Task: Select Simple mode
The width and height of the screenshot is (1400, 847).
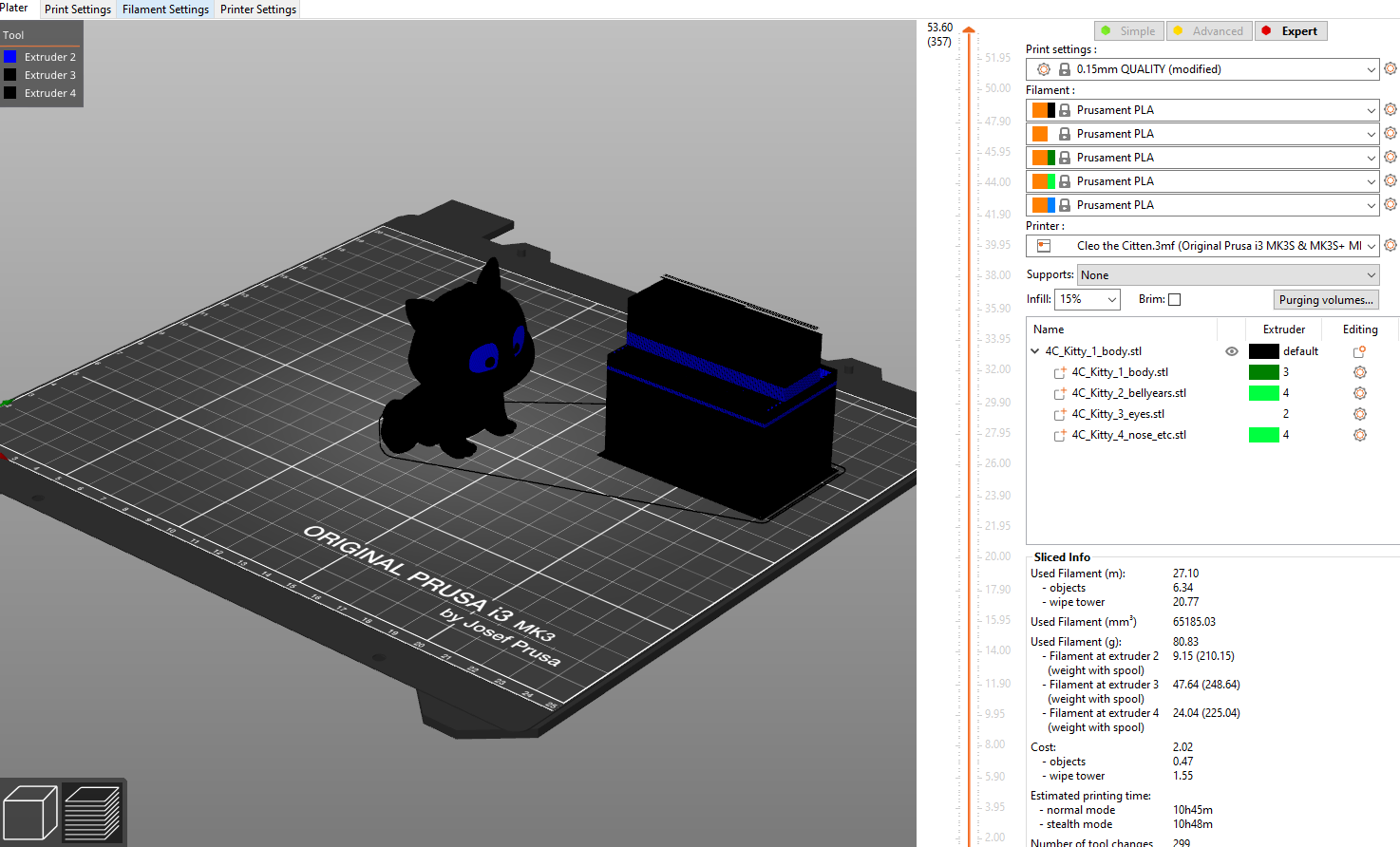Action: point(1128,31)
